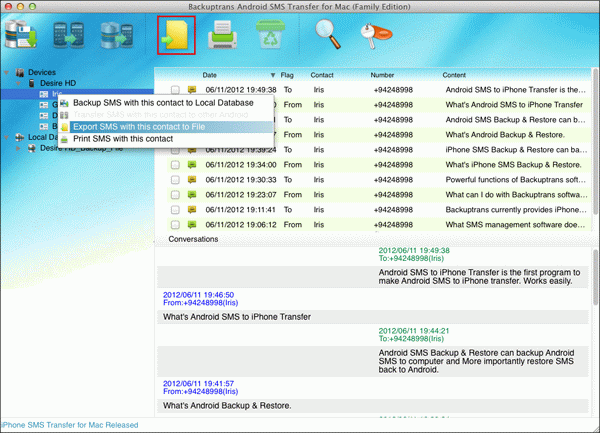
Task: Click the Date column sort arrow
Action: [273, 75]
